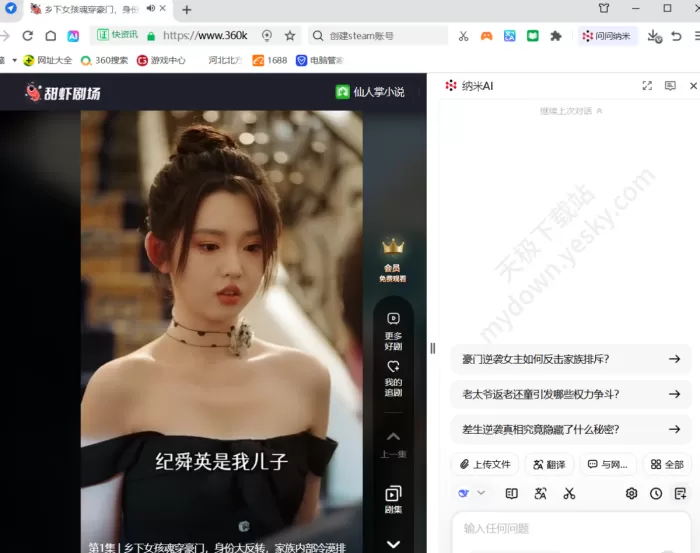Click the 快资讯 news button

(118, 35)
